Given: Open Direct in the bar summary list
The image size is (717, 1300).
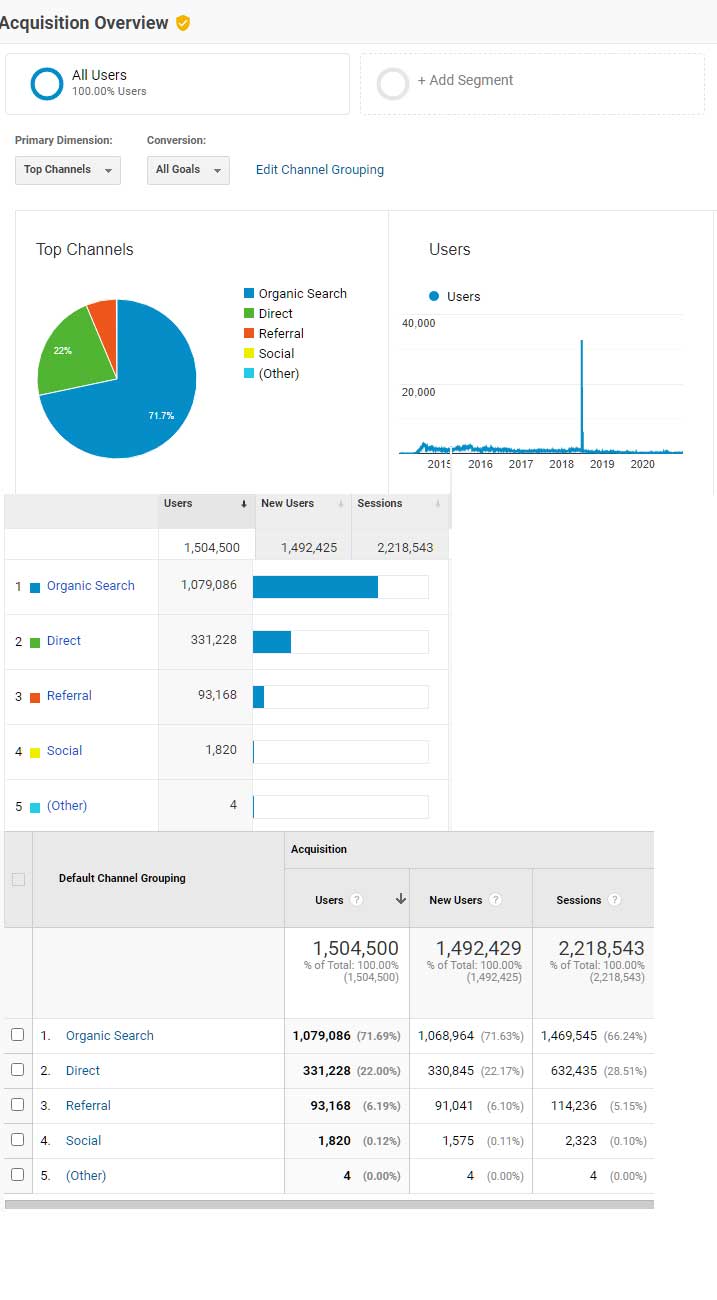Looking at the screenshot, I should pyautogui.click(x=64, y=641).
